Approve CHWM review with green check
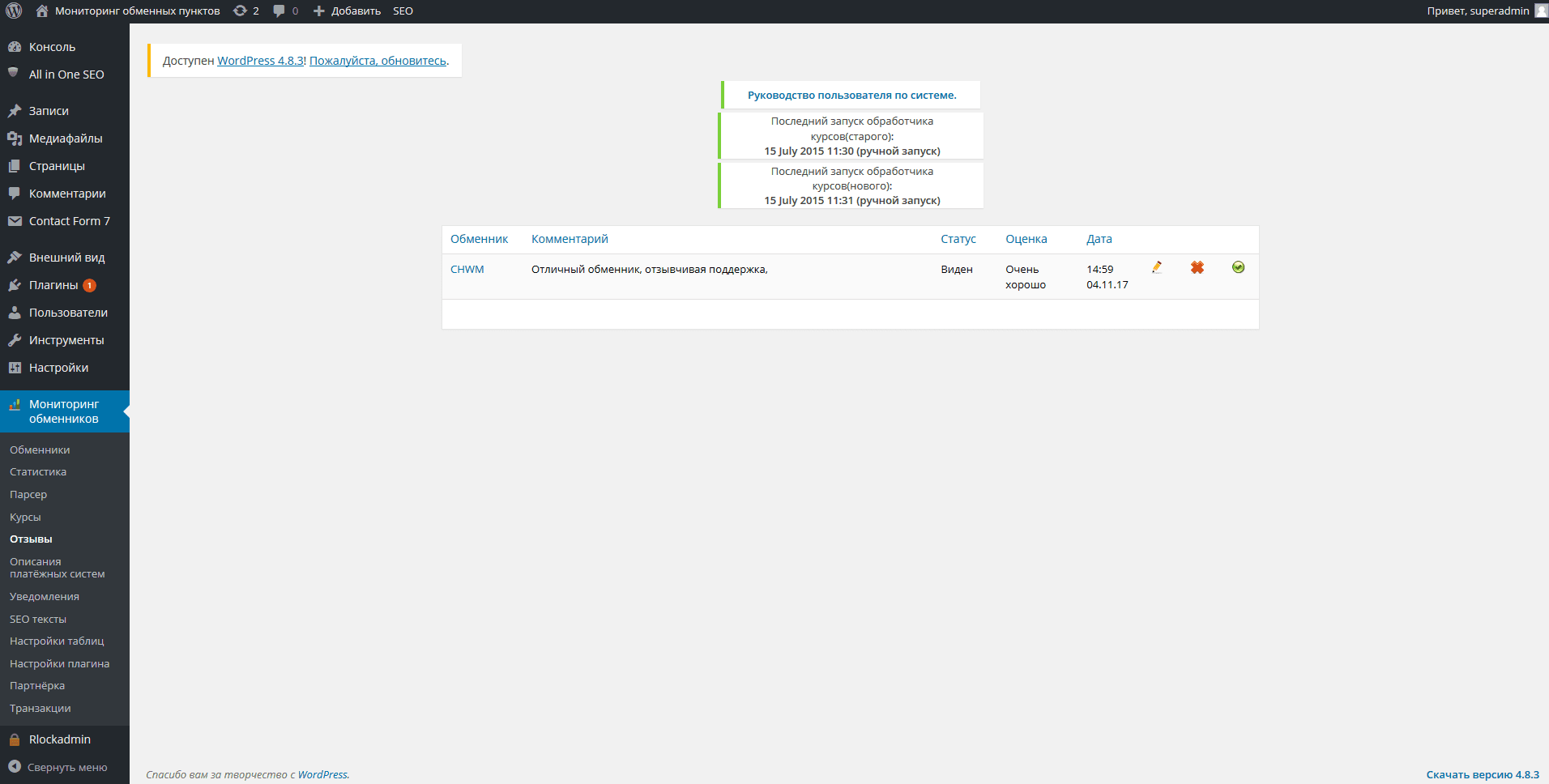Screen dimensions: 1549x784 point(1238,267)
